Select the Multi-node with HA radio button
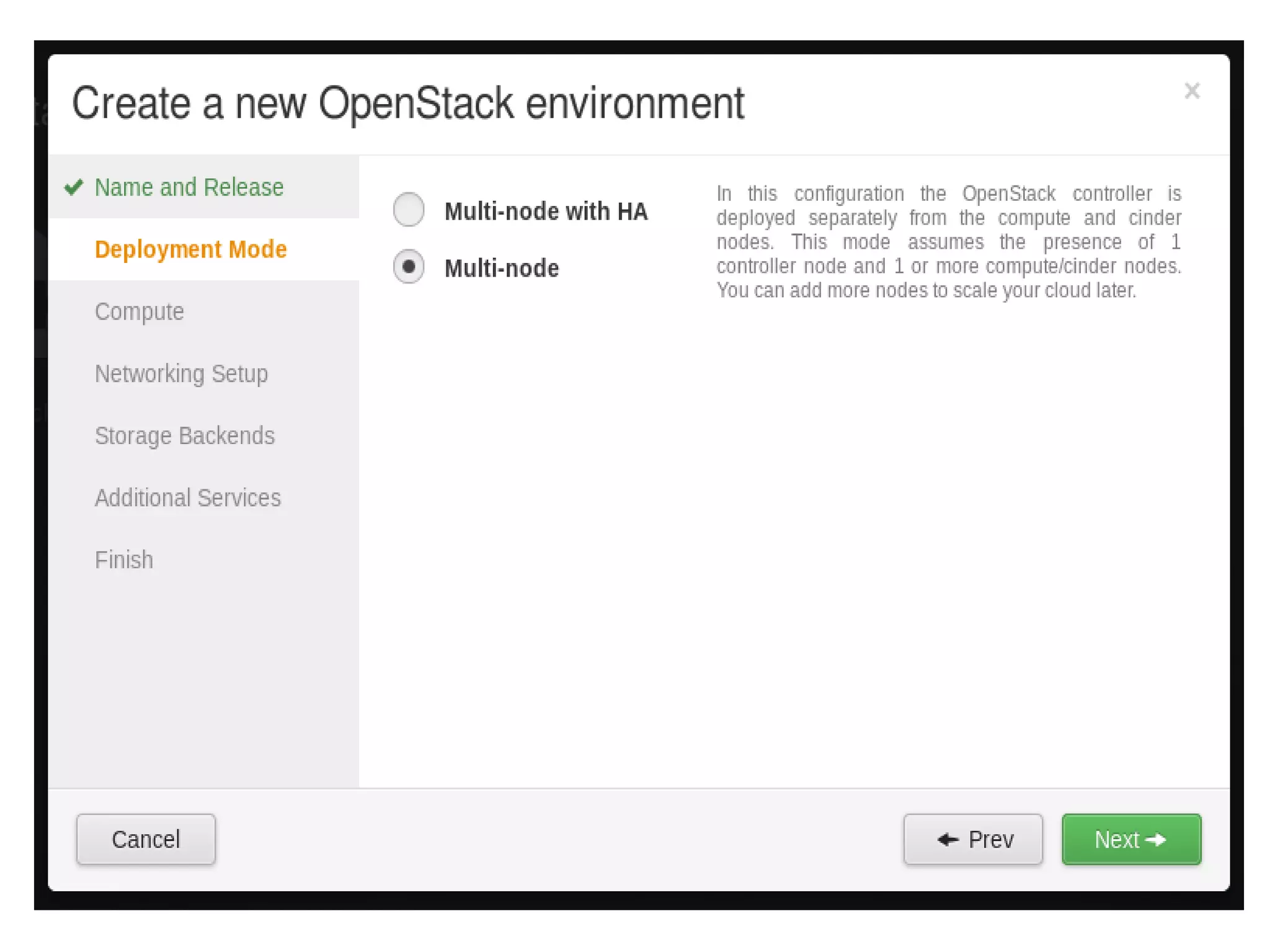 (409, 210)
